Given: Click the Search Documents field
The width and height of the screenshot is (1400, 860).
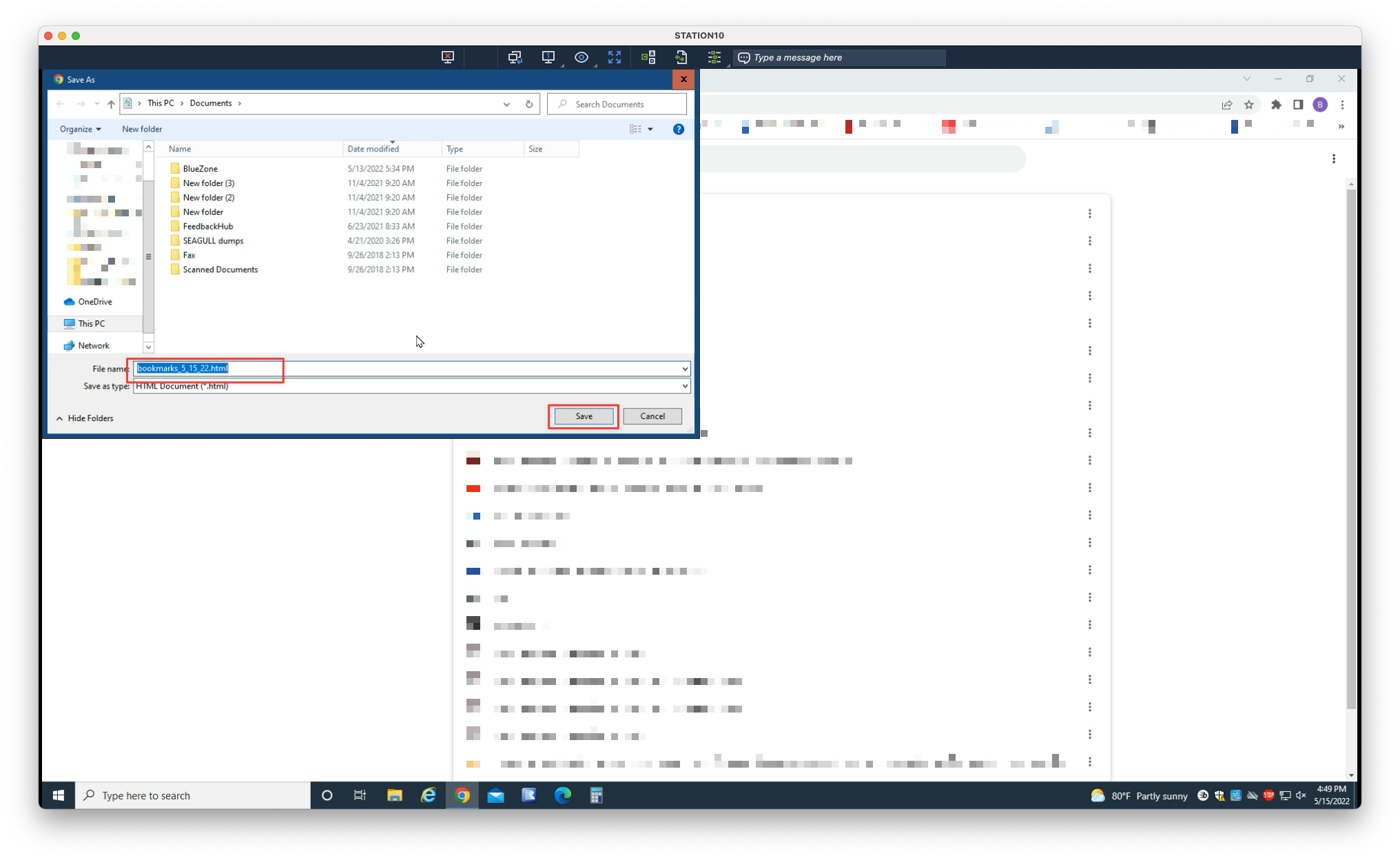Looking at the screenshot, I should [x=617, y=104].
